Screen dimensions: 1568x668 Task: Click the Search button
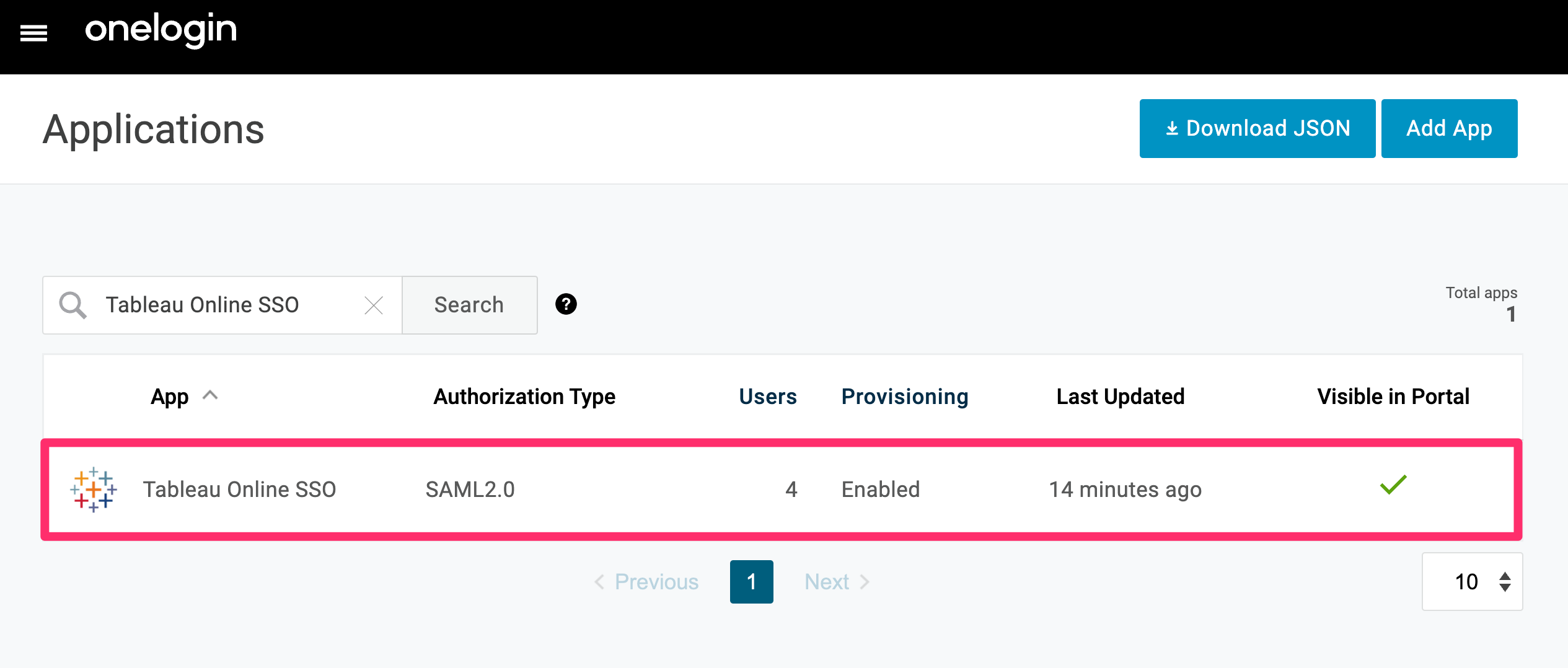pos(469,305)
